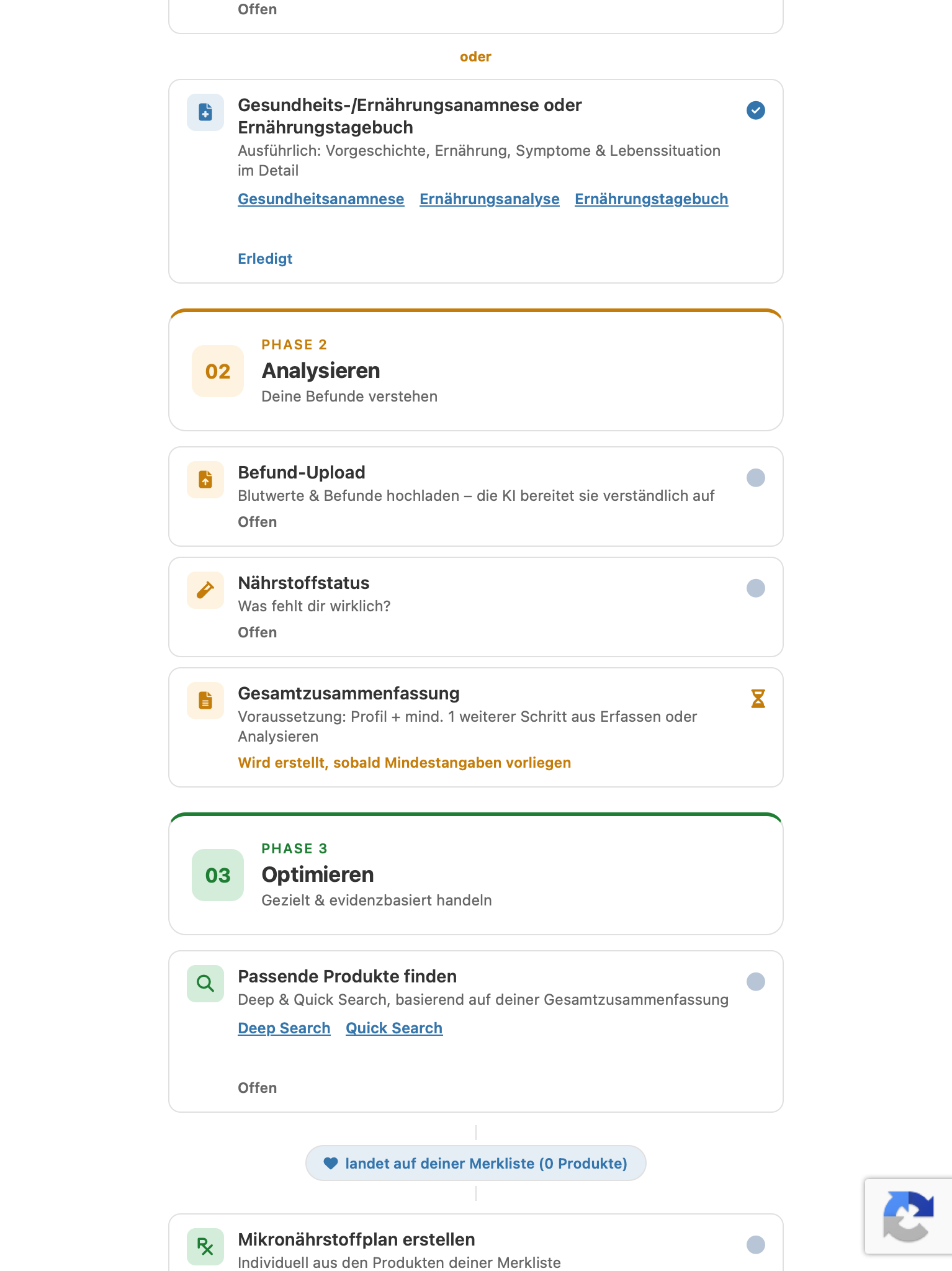This screenshot has width=952, height=1271.
Task: Click the heart icon in Merkliste pill
Action: pyautogui.click(x=331, y=1163)
